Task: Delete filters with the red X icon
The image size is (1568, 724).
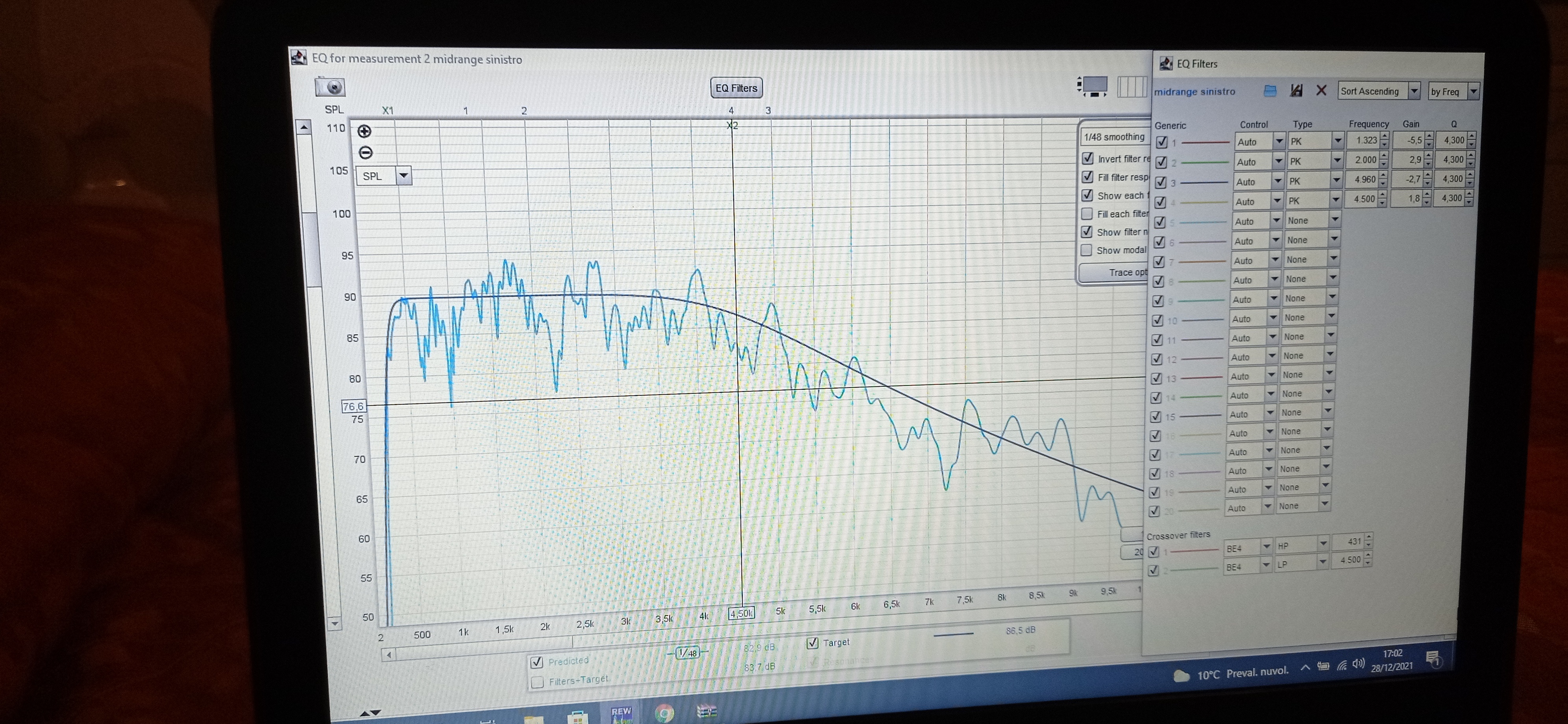Action: (x=1321, y=90)
